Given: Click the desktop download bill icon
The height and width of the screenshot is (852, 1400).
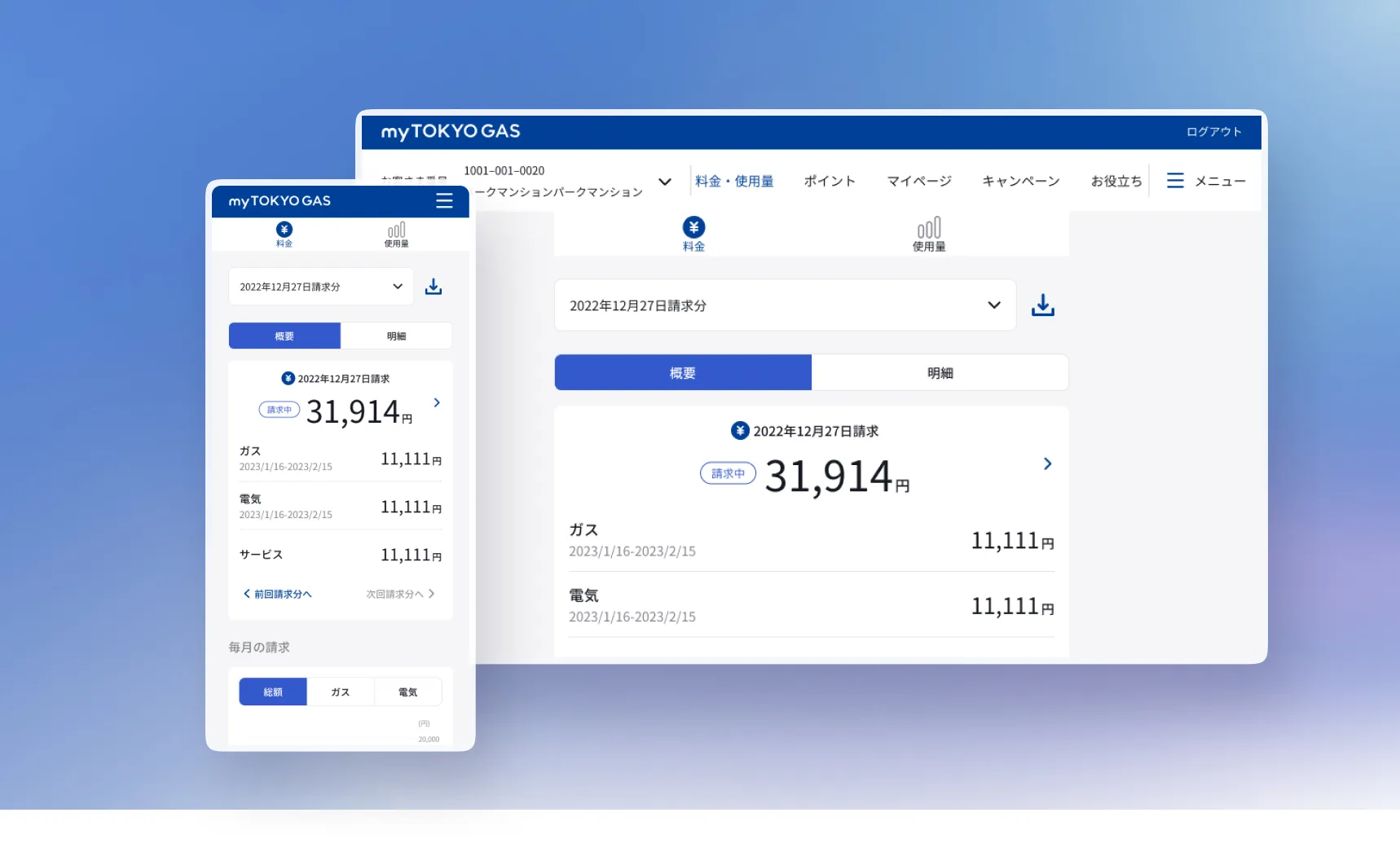Looking at the screenshot, I should pos(1042,305).
